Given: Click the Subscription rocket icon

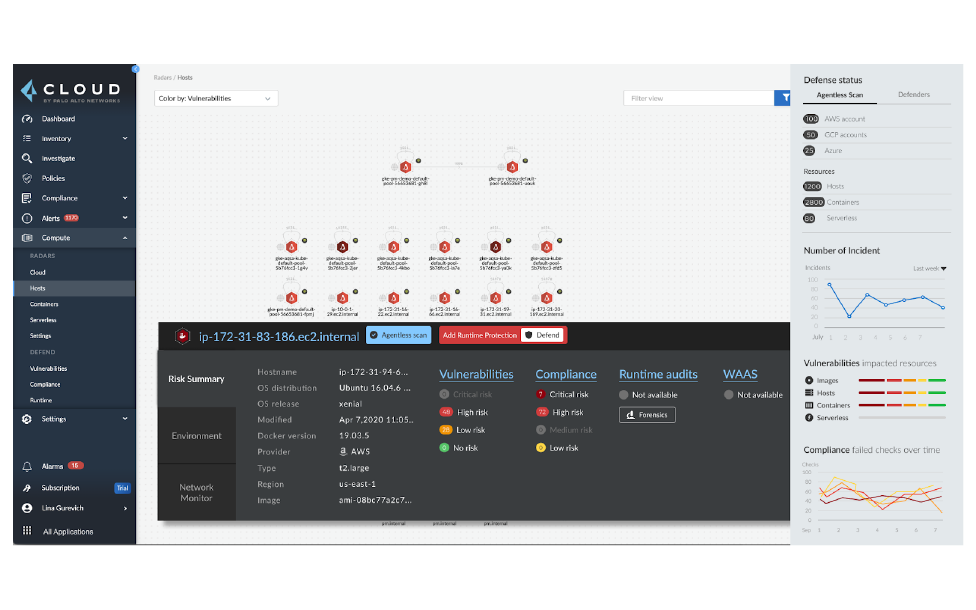Looking at the screenshot, I should point(28,488).
